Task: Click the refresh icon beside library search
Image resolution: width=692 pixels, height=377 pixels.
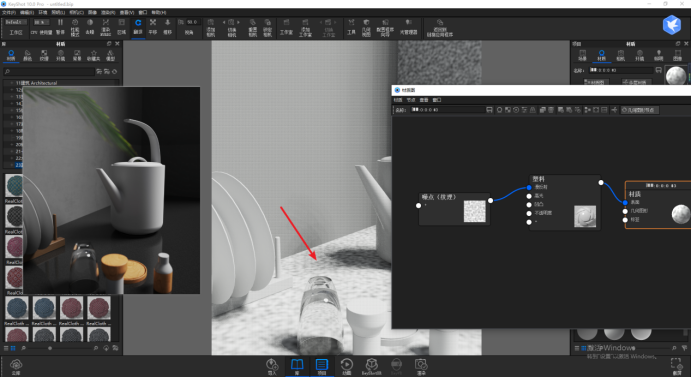Action: point(114,72)
